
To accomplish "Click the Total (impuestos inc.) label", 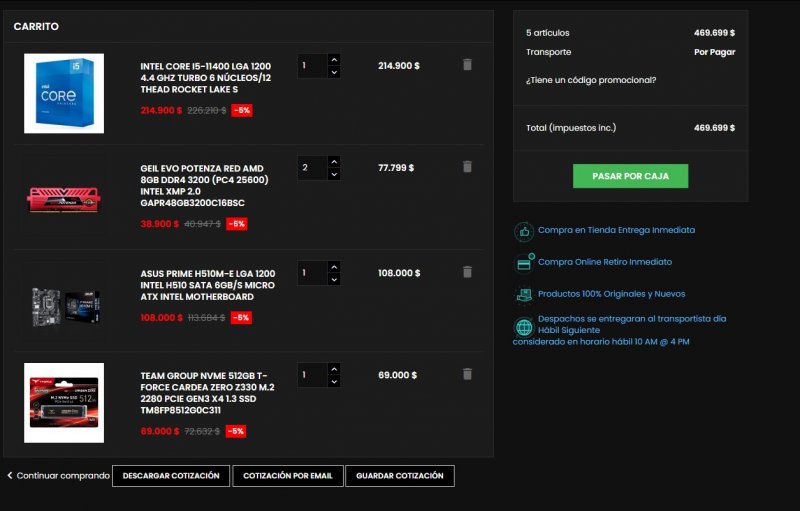I will pos(571,128).
